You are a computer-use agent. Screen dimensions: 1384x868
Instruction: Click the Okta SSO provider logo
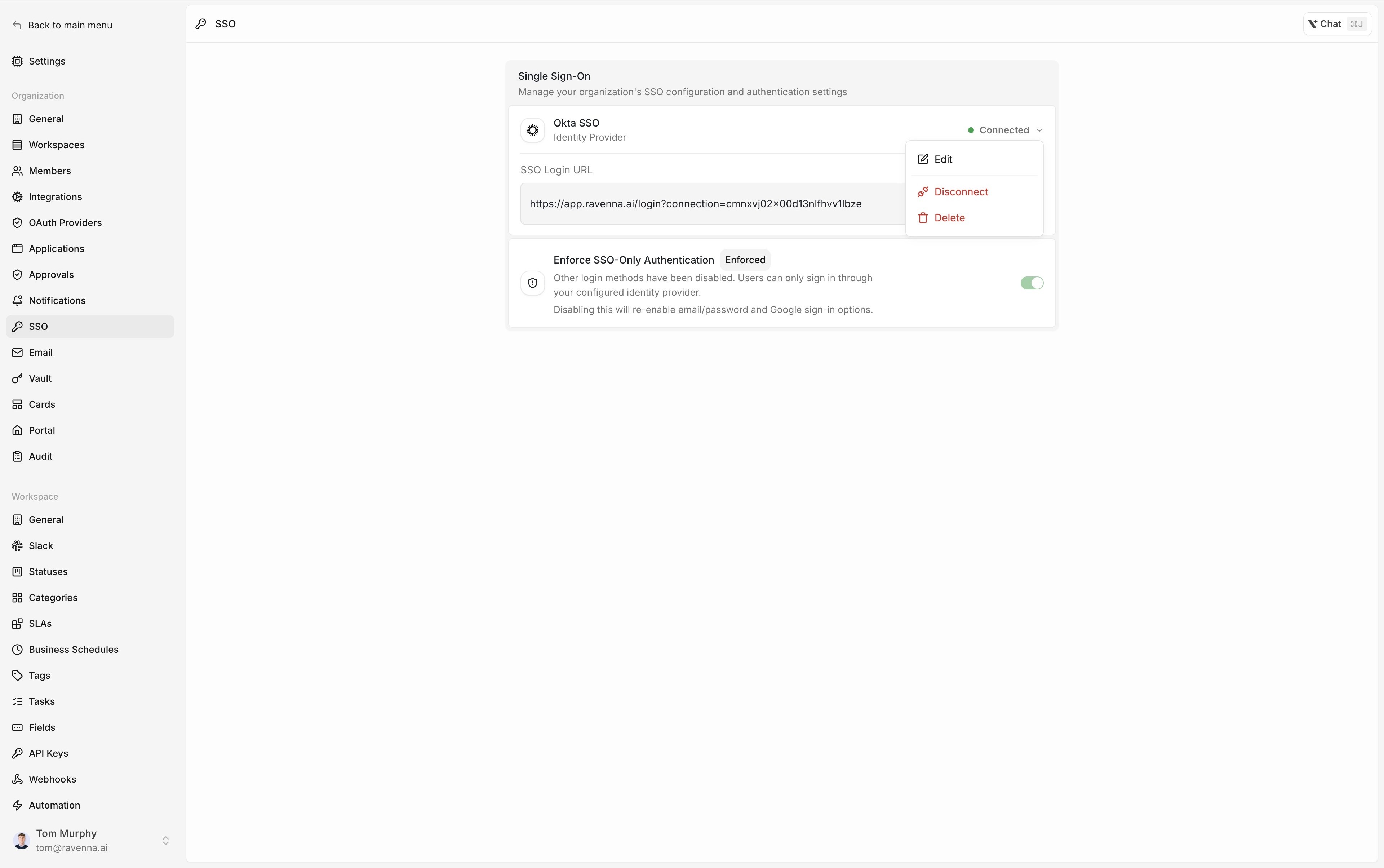tap(532, 130)
